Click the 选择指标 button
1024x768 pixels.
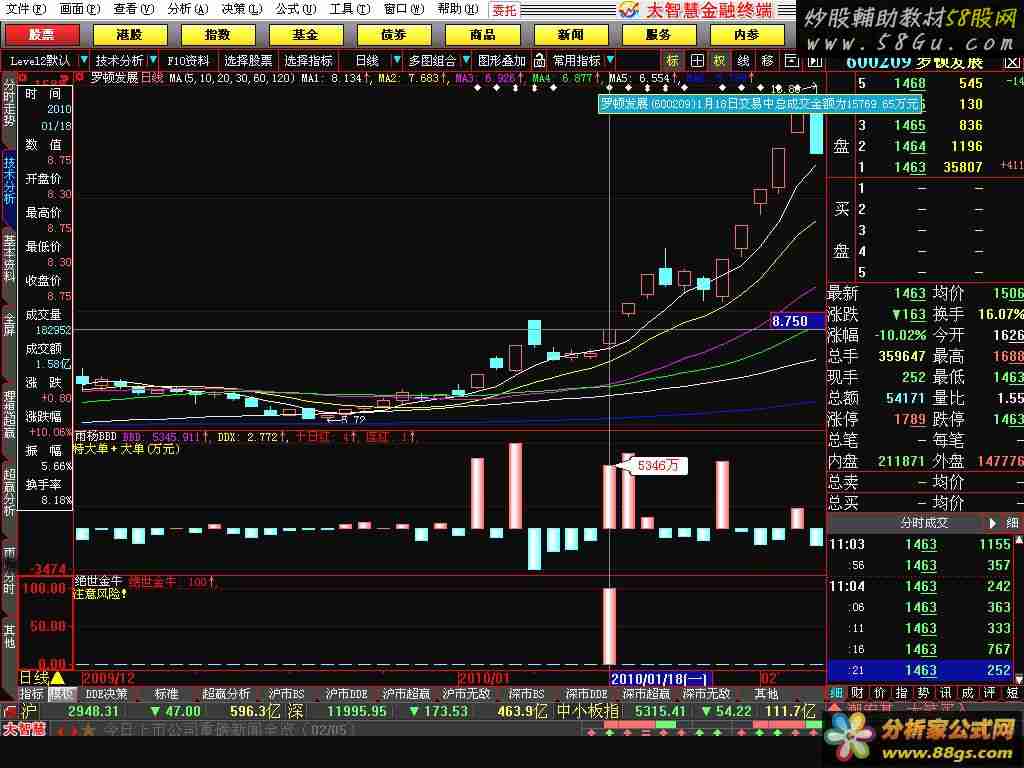[x=308, y=61]
